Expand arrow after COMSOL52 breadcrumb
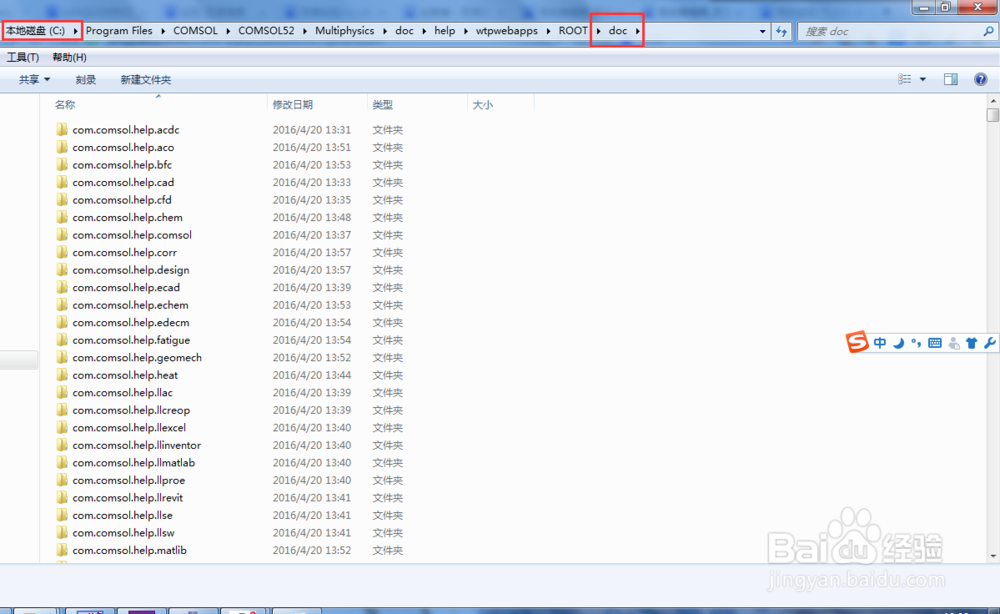Viewport: 1000px width, 614px height. [x=305, y=31]
